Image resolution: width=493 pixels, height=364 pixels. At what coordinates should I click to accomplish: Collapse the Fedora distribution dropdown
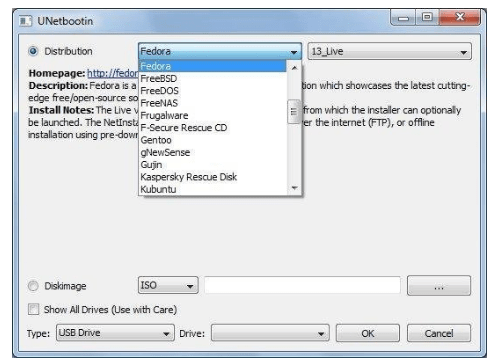tap(220, 52)
